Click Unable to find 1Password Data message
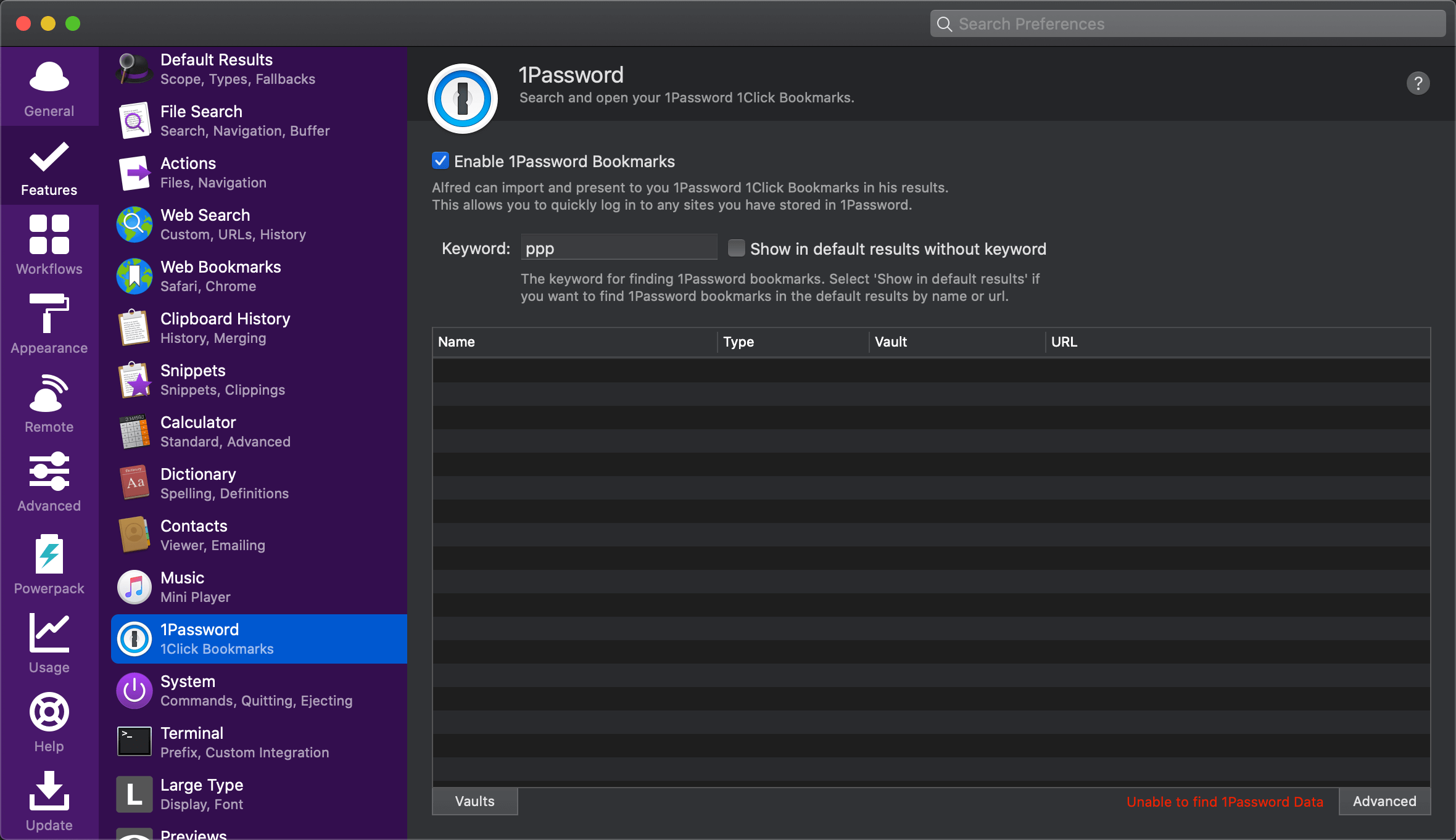1456x840 pixels. click(1225, 802)
